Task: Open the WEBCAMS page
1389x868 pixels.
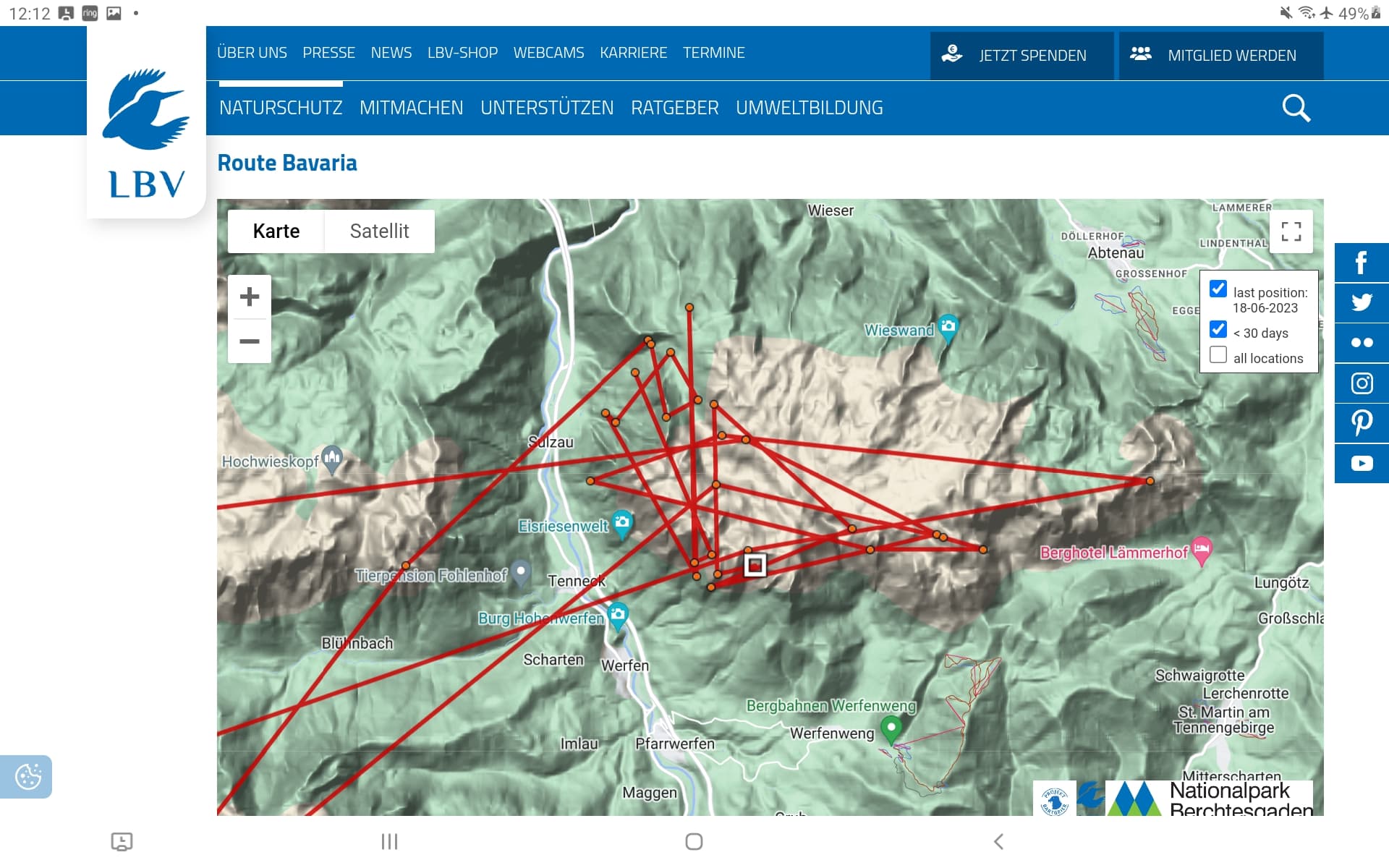Action: coord(548,53)
